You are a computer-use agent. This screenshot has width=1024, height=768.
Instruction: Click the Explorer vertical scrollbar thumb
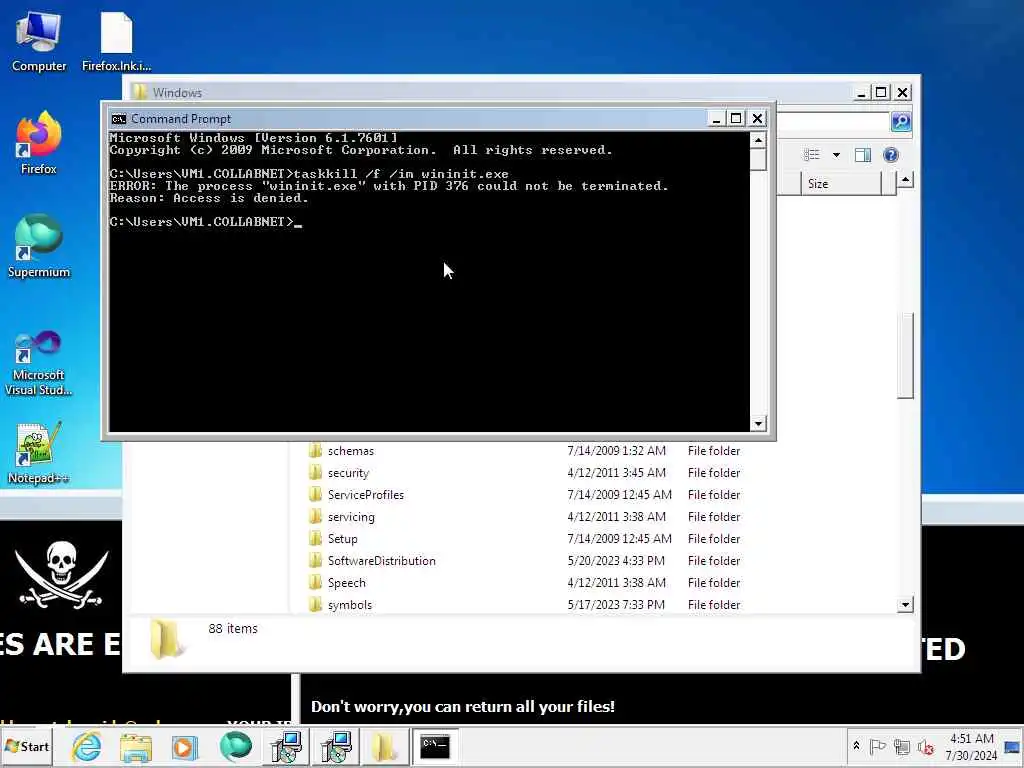(904, 355)
